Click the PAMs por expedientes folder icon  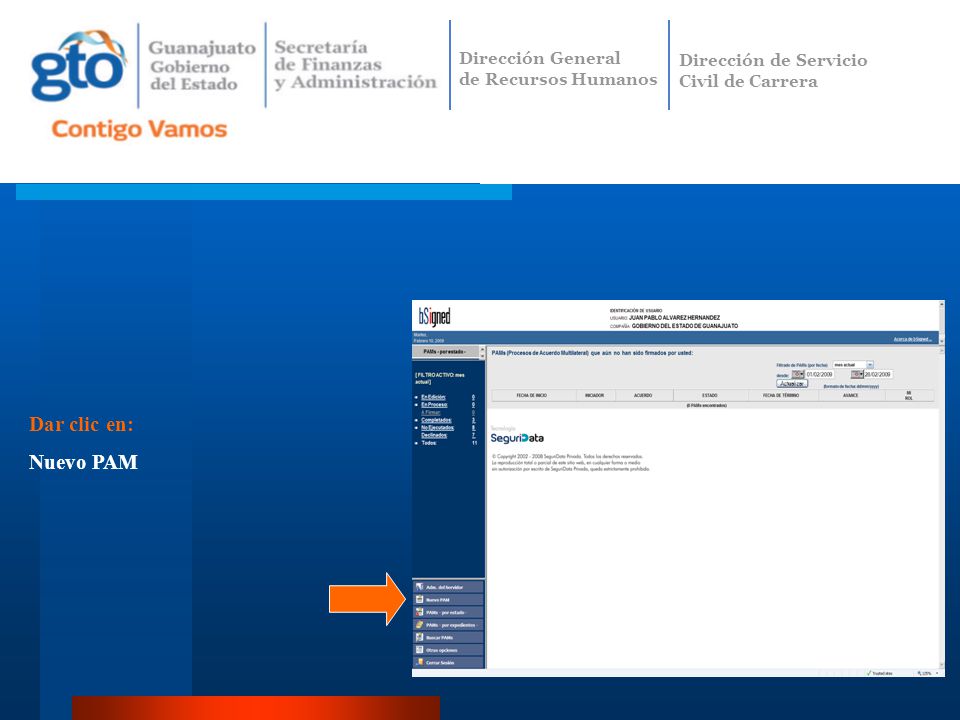tap(419, 624)
